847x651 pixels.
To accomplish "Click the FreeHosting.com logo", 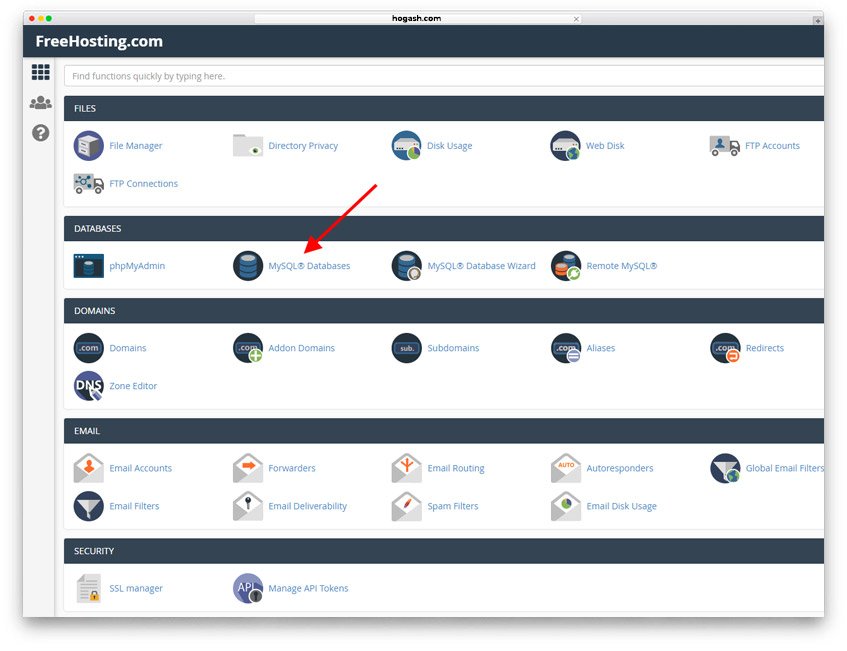I will click(99, 42).
